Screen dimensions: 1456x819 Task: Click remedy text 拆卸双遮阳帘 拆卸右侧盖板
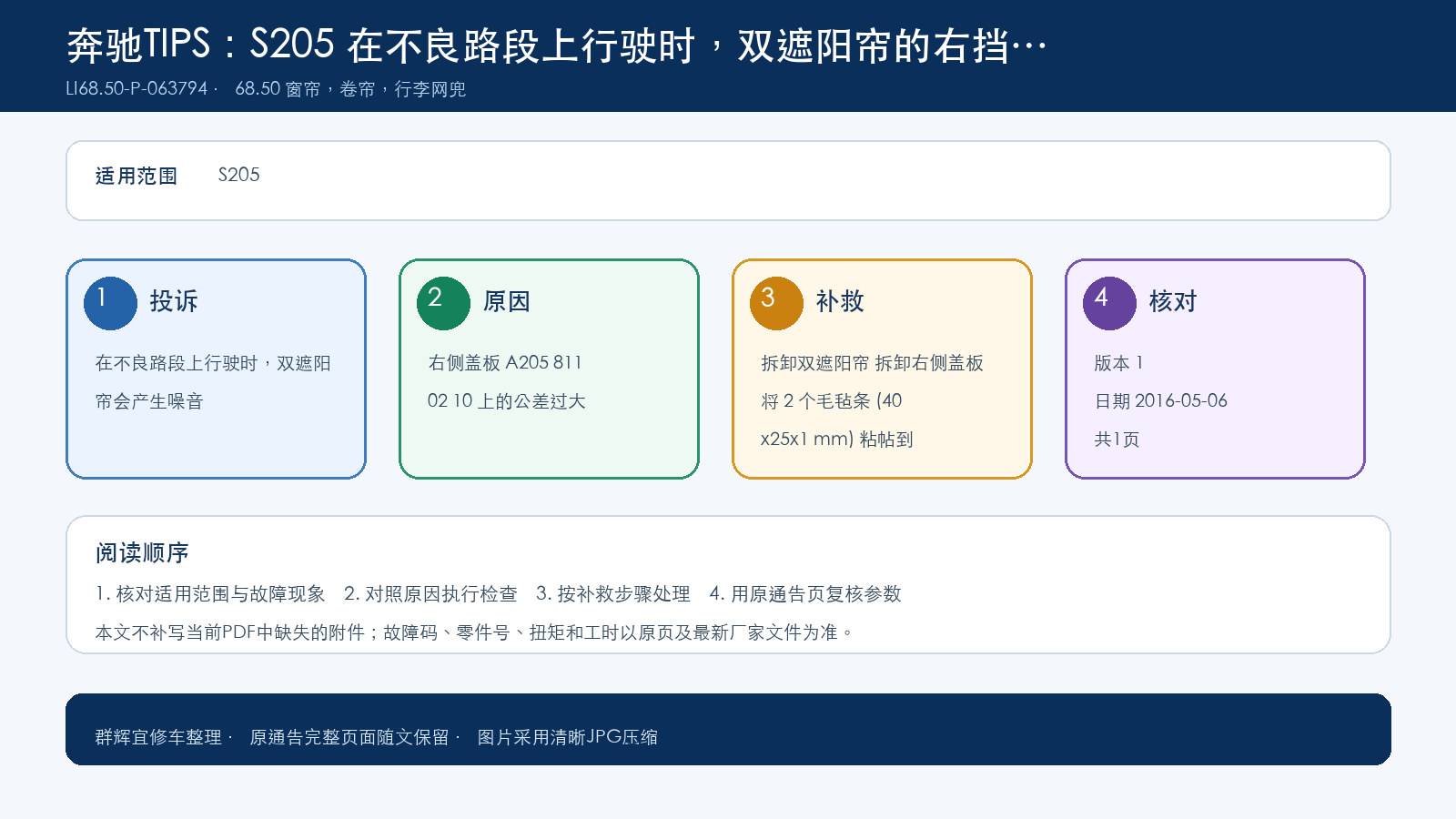[x=873, y=363]
